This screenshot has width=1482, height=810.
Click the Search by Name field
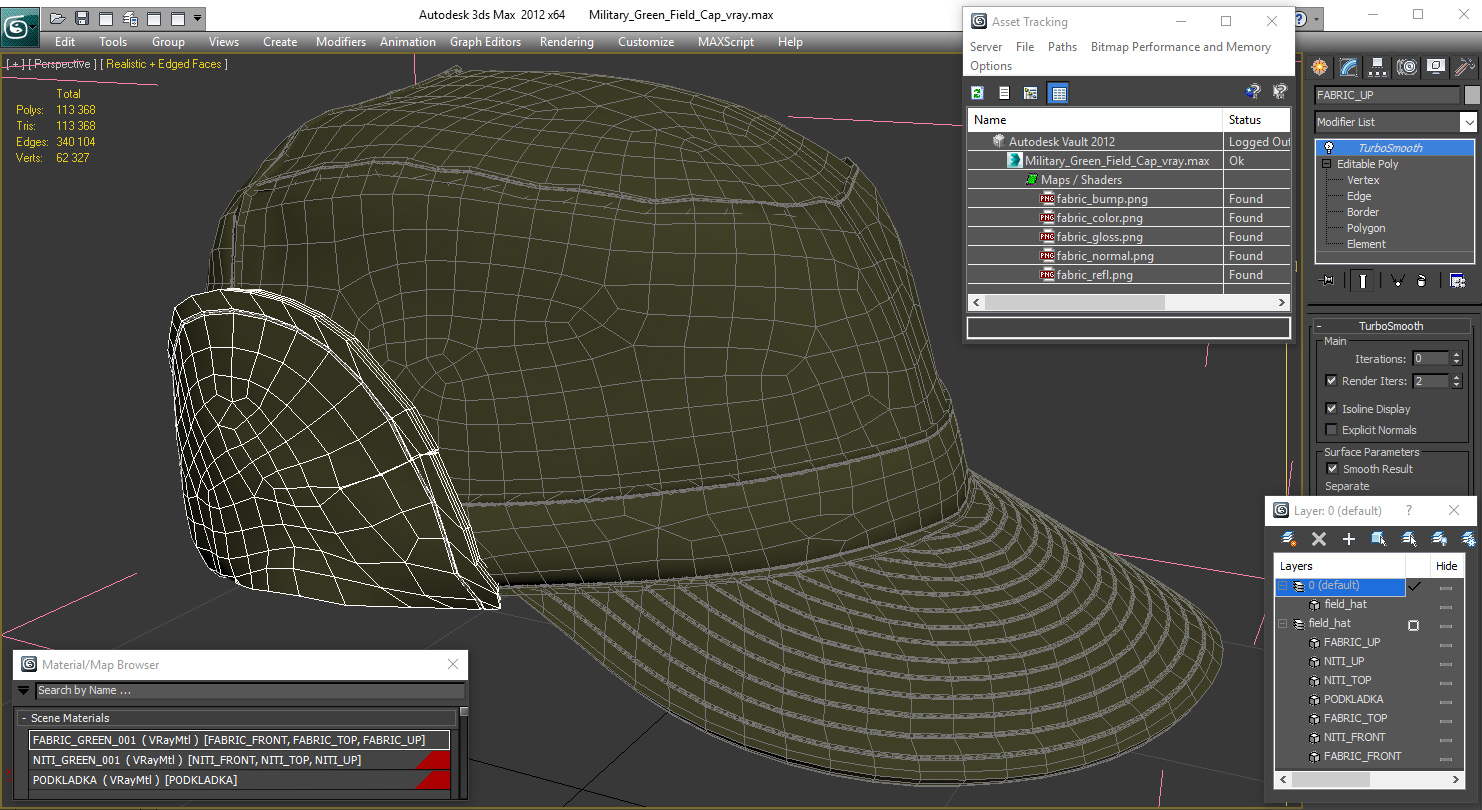[250, 690]
